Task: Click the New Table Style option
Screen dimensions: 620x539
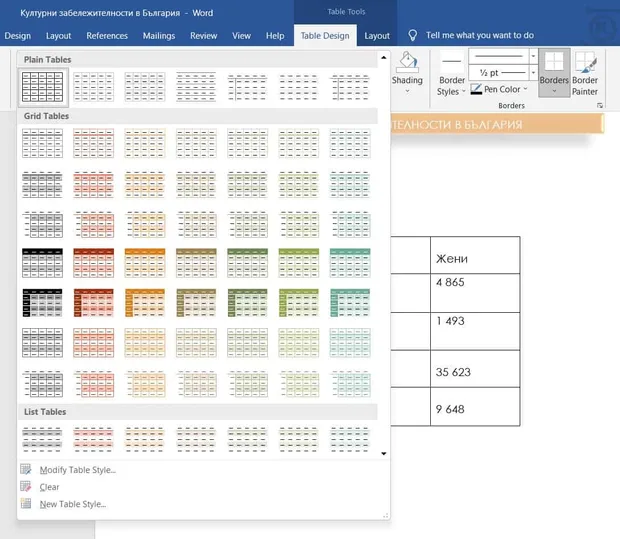Action: pos(73,504)
